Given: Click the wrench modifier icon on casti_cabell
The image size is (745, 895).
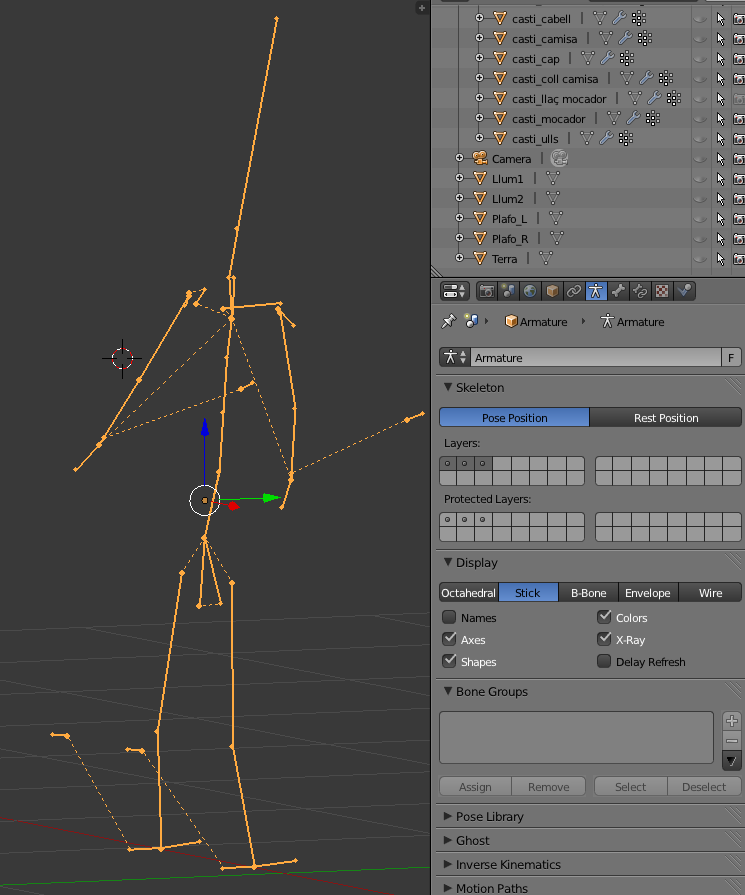Looking at the screenshot, I should click(x=618, y=18).
